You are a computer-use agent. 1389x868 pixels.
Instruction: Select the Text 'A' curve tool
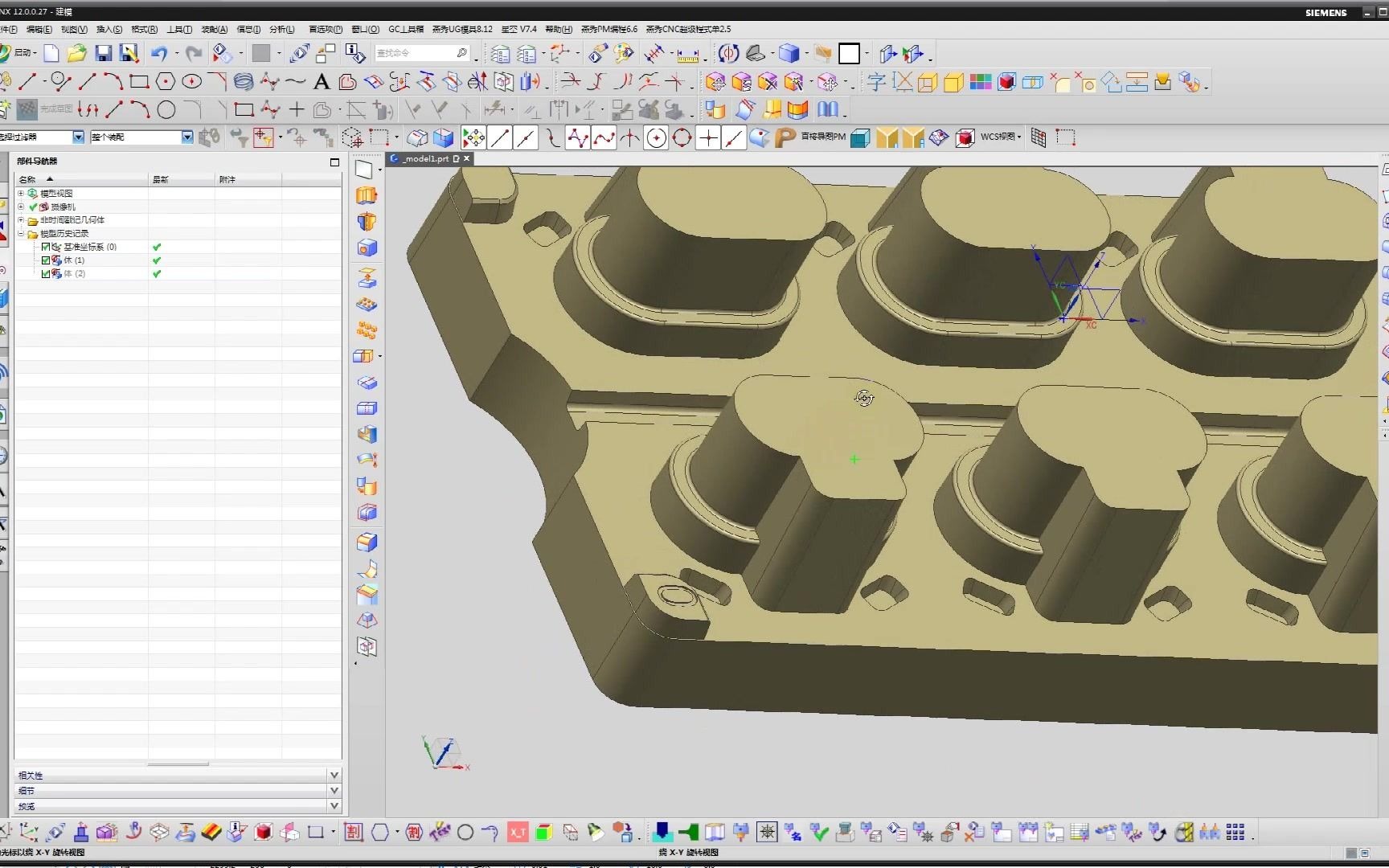coord(322,82)
